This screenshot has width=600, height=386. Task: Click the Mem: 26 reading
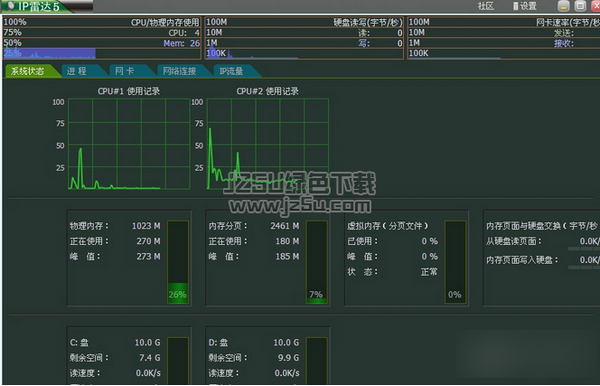(181, 43)
